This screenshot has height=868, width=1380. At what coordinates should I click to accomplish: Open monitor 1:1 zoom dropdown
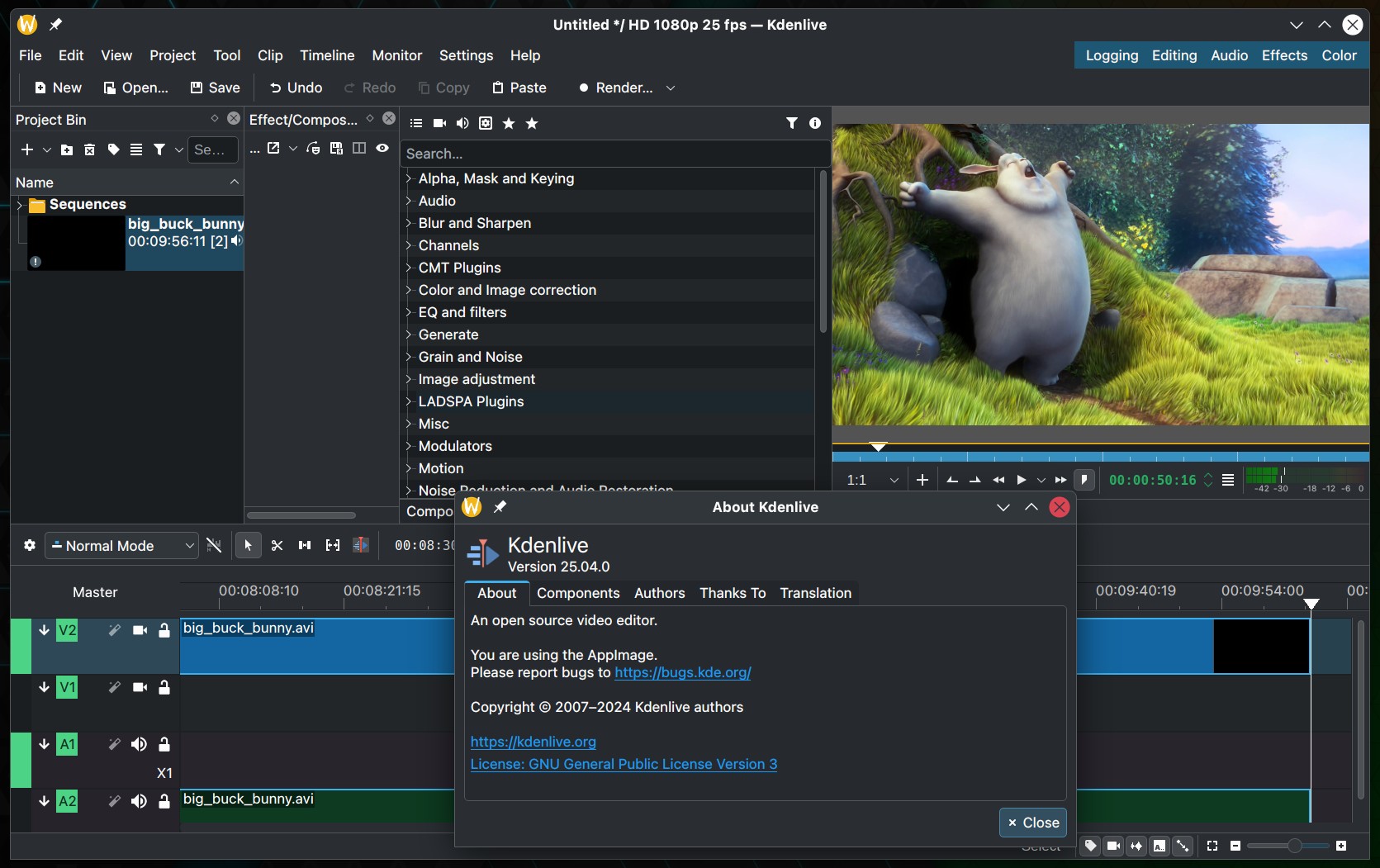click(872, 480)
